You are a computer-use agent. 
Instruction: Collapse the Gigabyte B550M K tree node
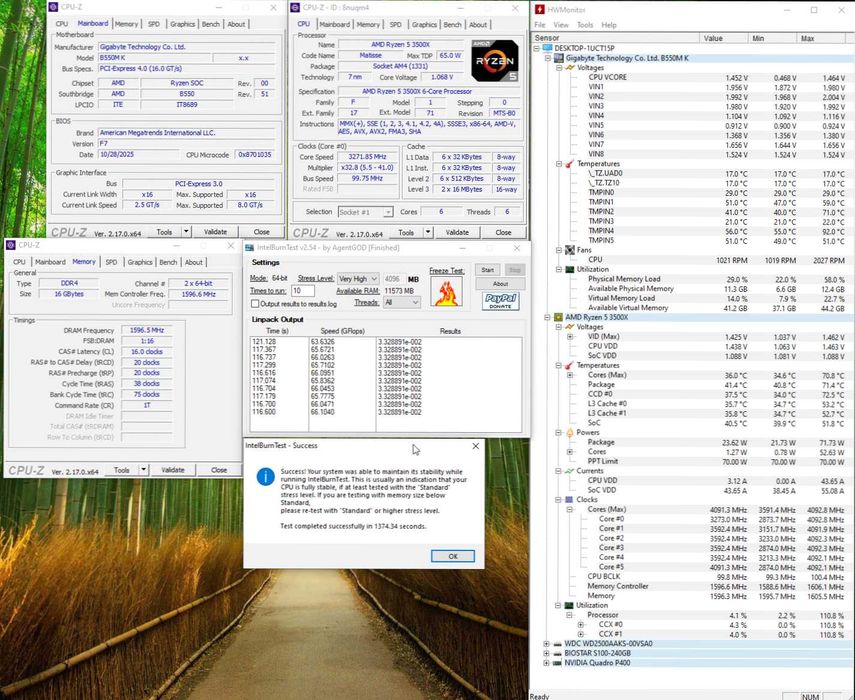(548, 58)
